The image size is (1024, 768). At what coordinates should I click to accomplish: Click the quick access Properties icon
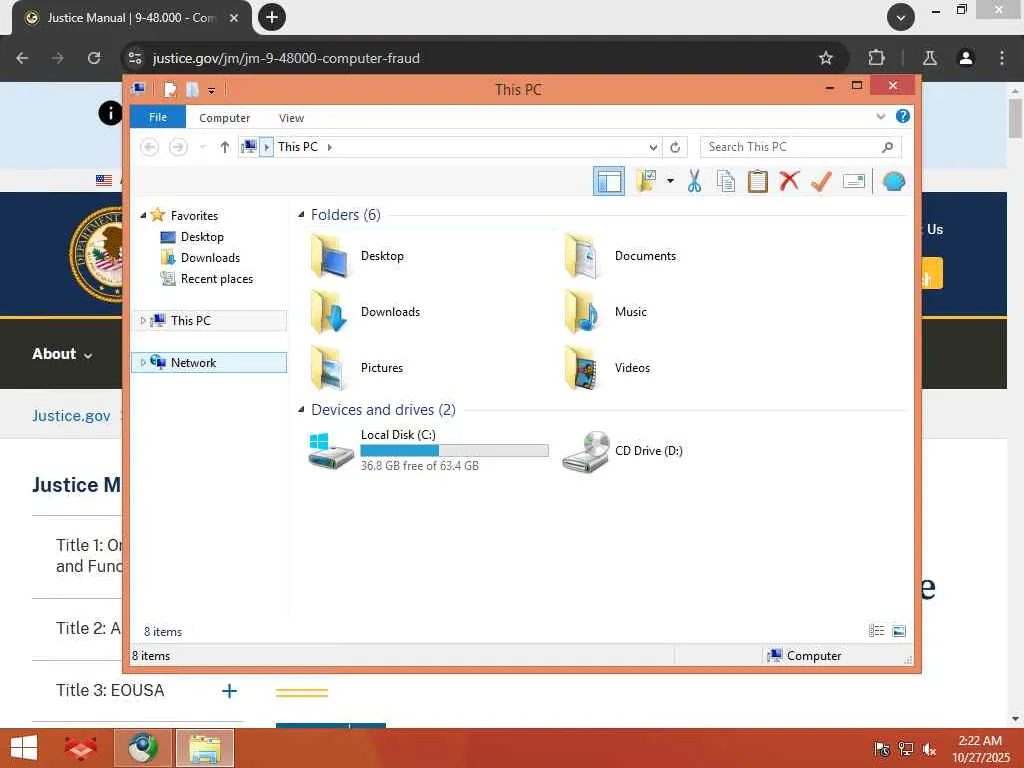(170, 89)
